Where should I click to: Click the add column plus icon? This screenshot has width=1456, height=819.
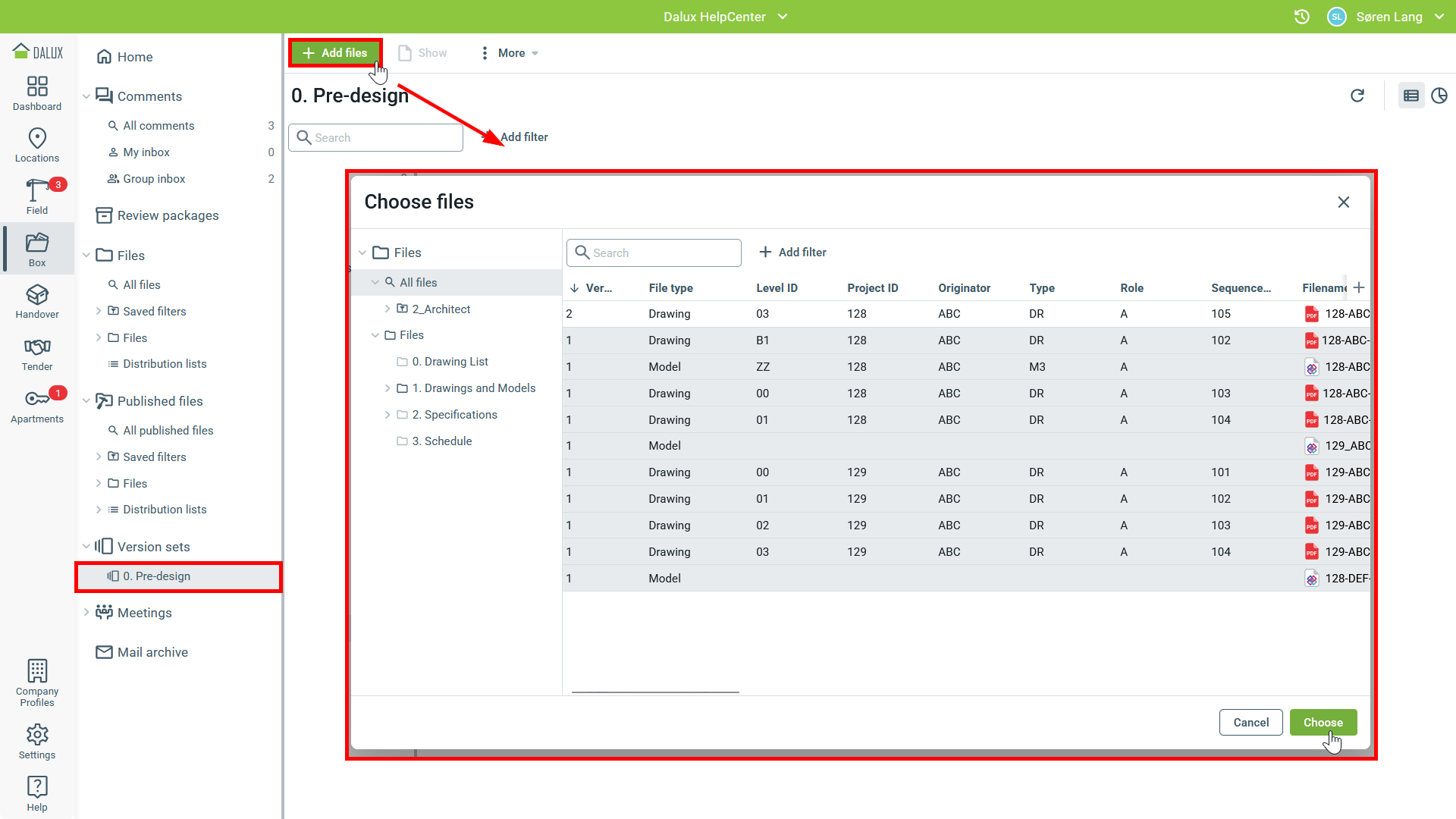[1359, 287]
